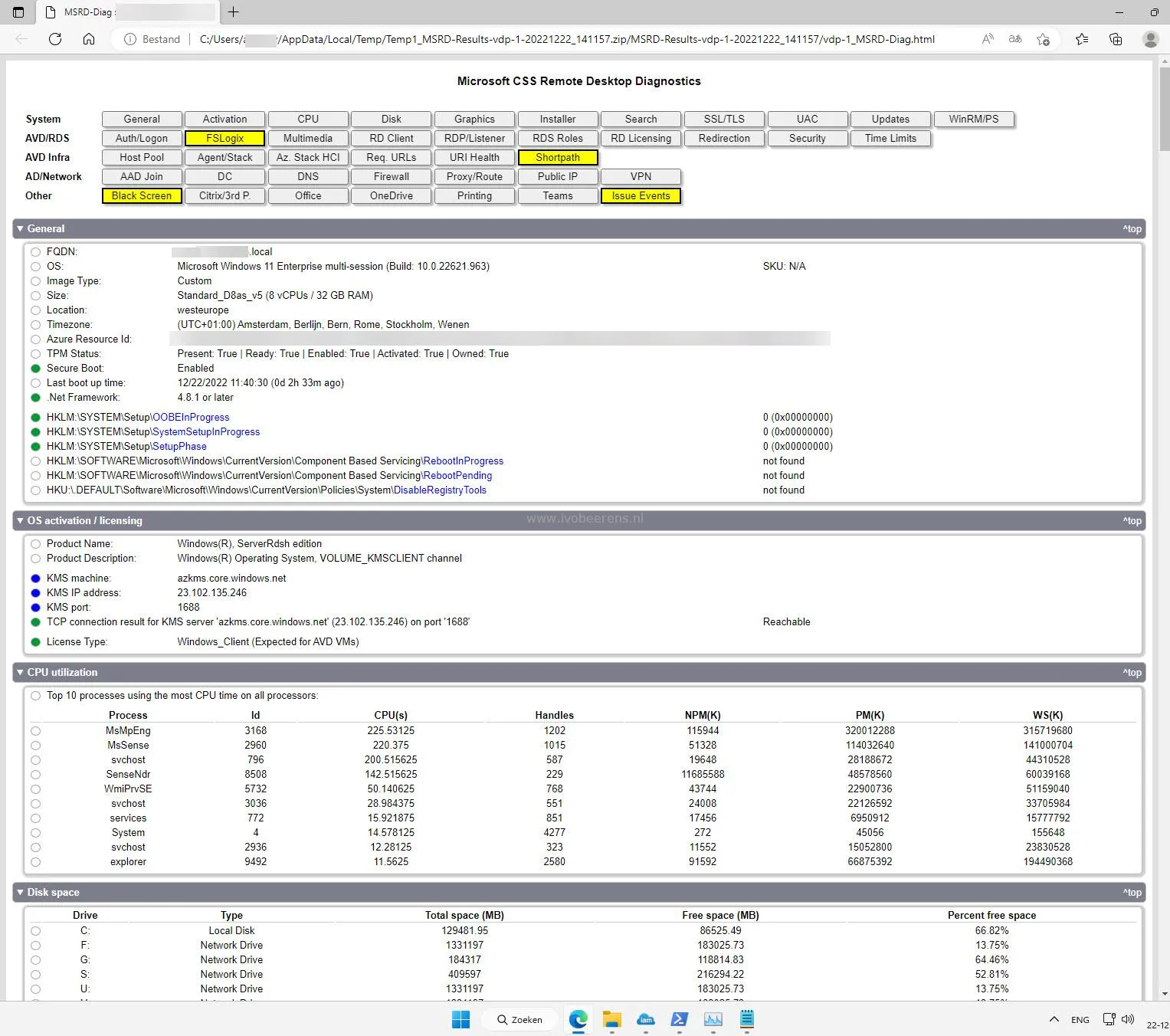Image resolution: width=1170 pixels, height=1036 pixels.
Task: Open a new browser tab with plus icon
Action: 234,12
